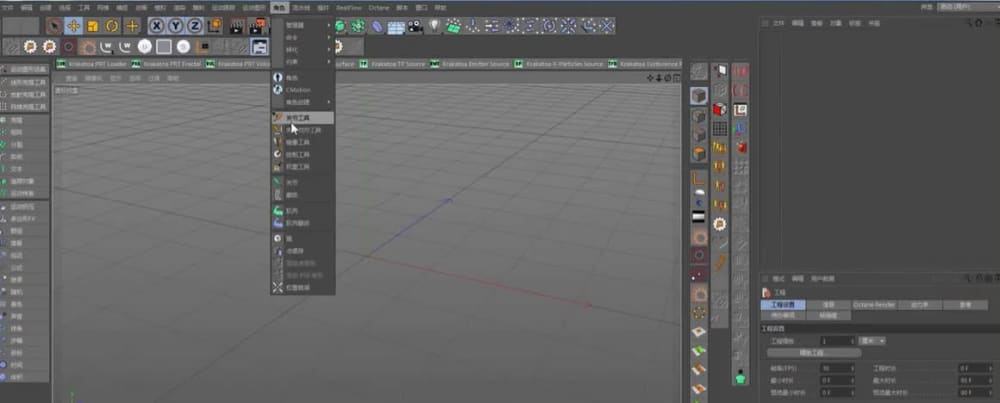
Task: Click the Krakatoa TP Source button
Action: pos(393,64)
